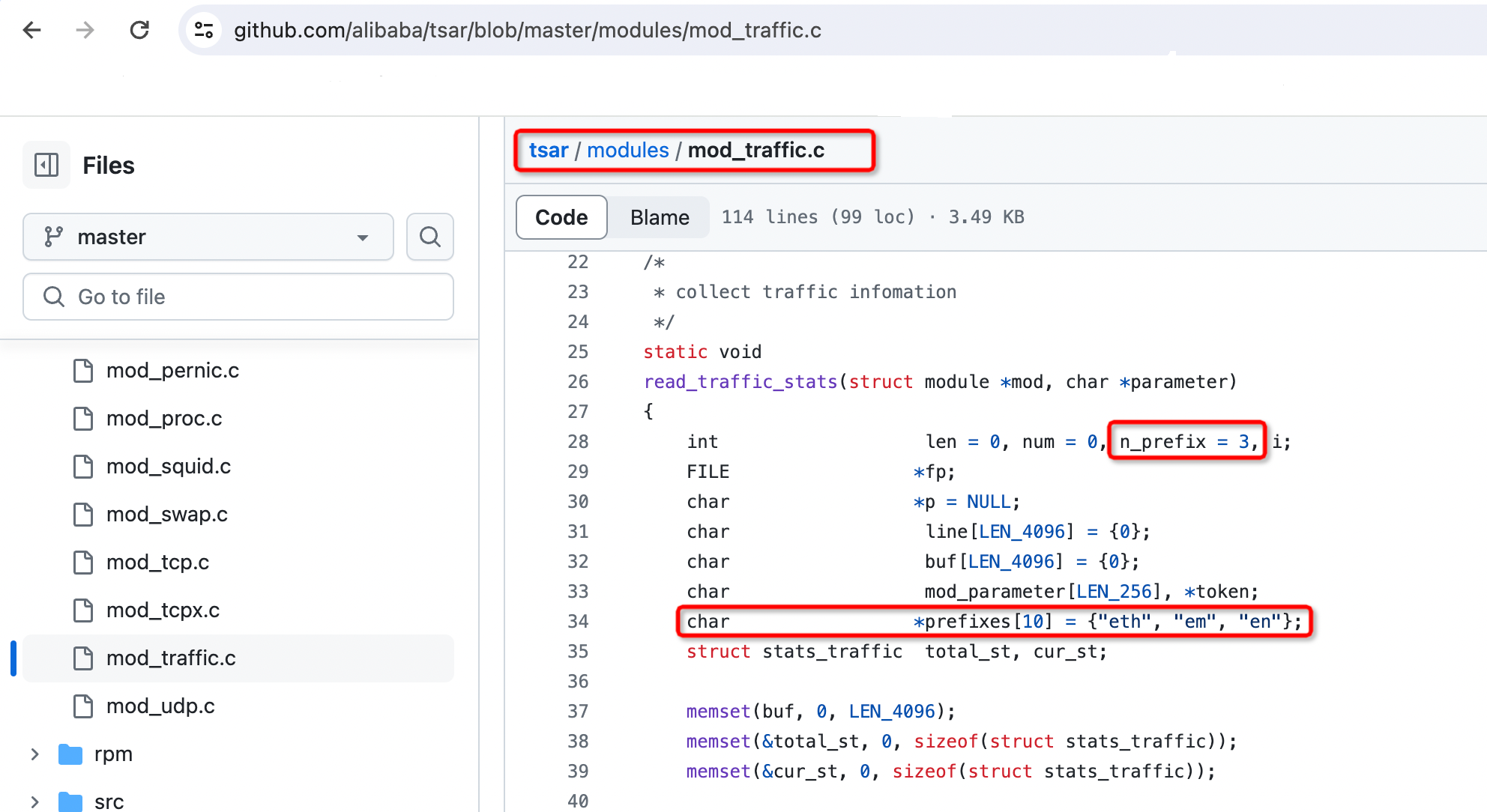Open site information icon in address bar
The height and width of the screenshot is (812, 1487).
(x=204, y=30)
